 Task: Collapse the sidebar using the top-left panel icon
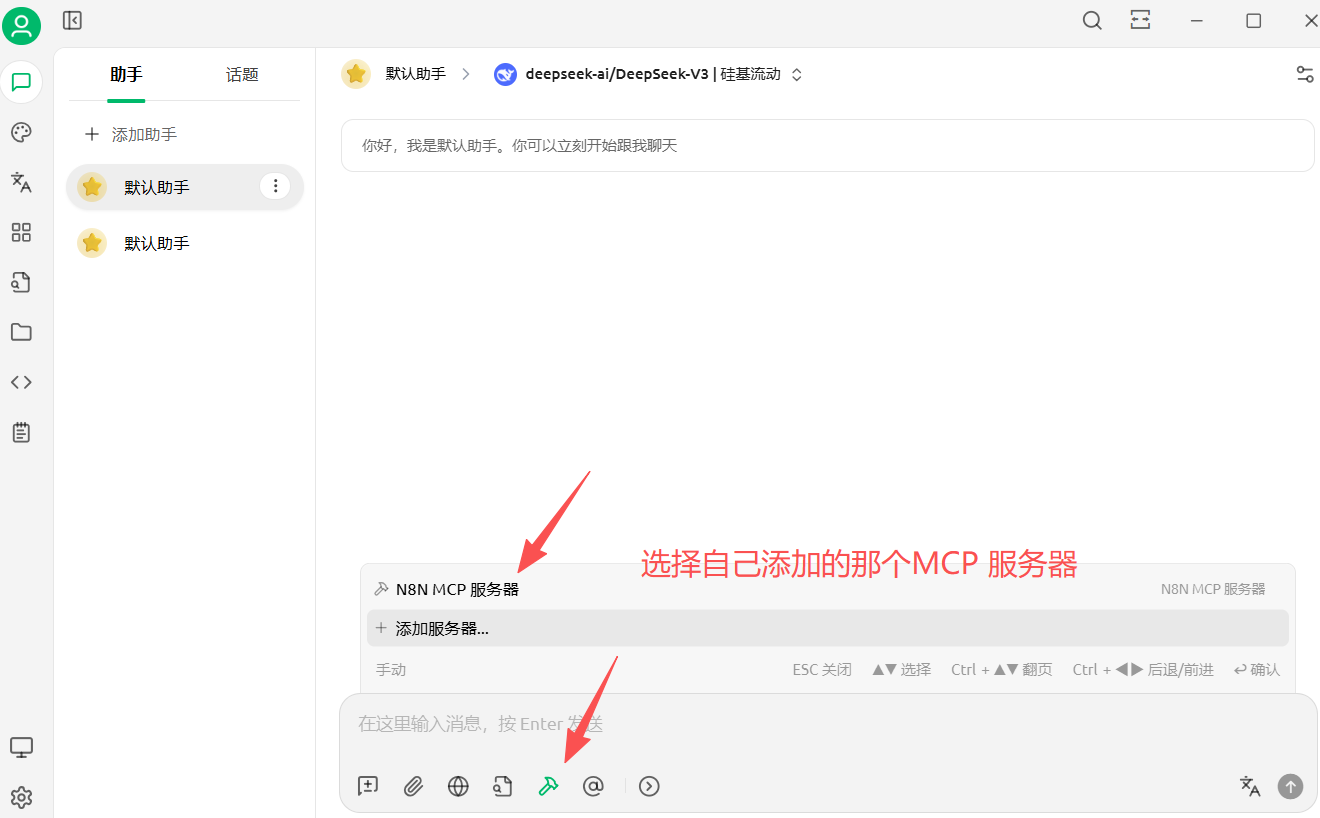[71, 20]
